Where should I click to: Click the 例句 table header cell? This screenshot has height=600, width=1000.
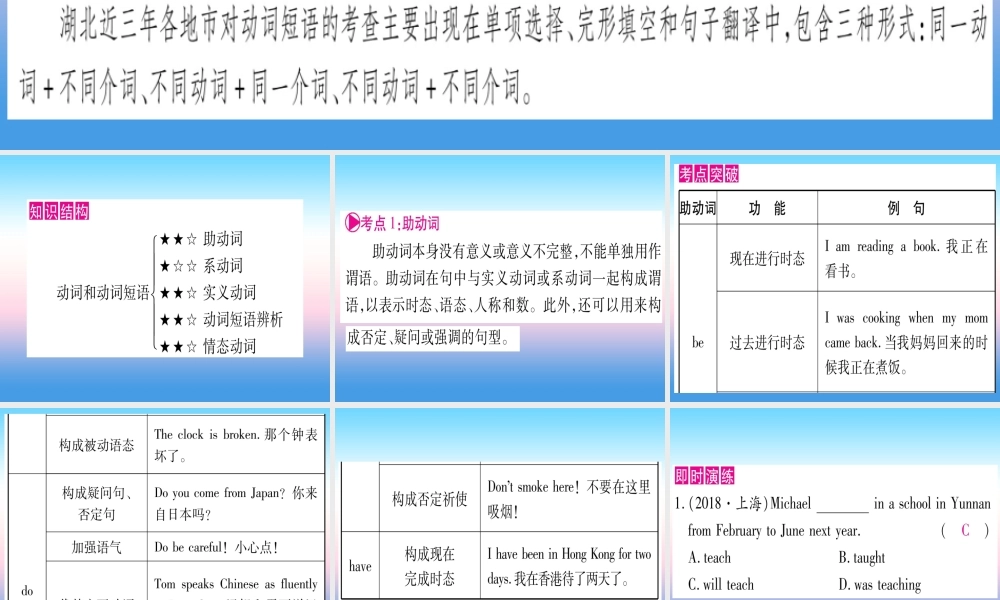[906, 208]
